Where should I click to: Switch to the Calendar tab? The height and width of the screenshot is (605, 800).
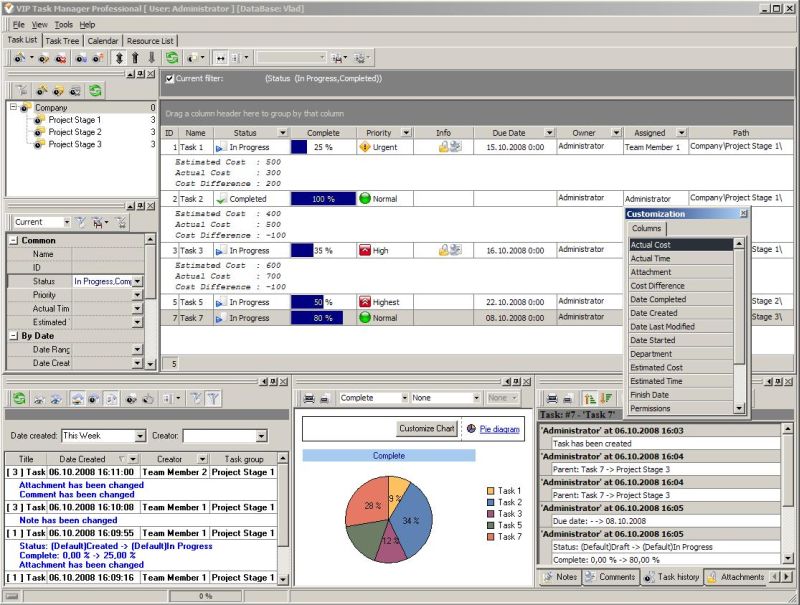(103, 41)
